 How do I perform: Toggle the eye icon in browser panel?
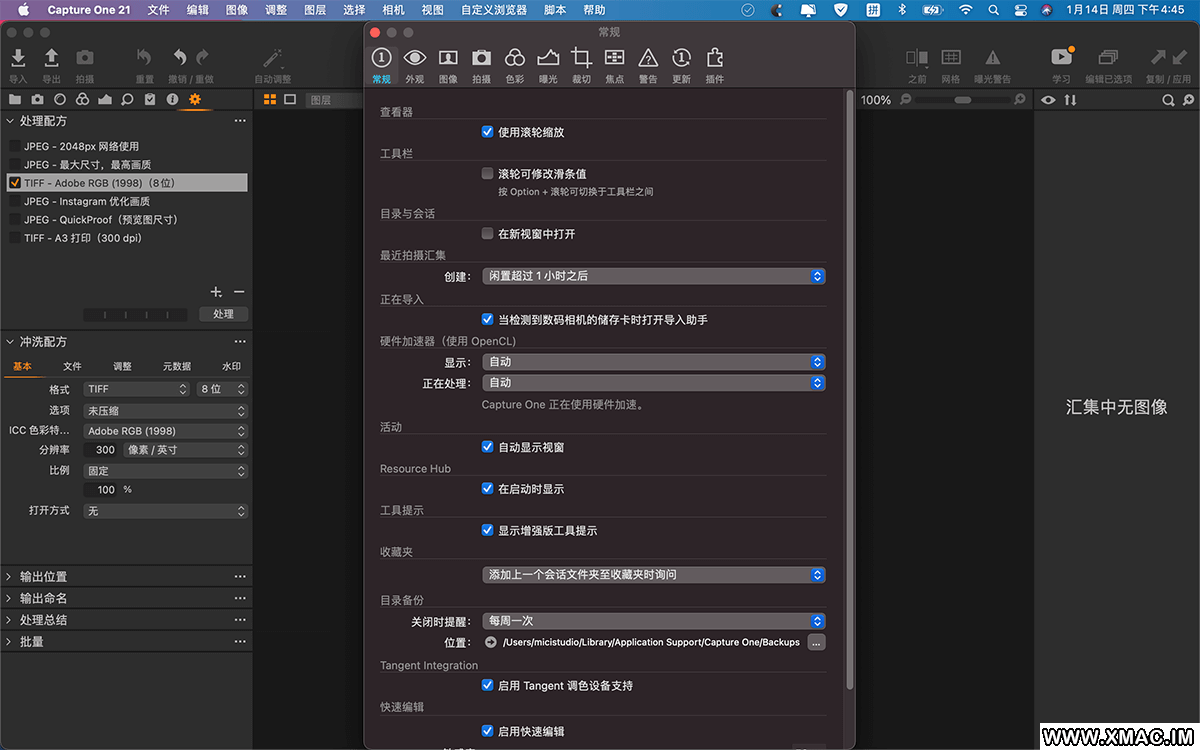pyautogui.click(x=1048, y=100)
